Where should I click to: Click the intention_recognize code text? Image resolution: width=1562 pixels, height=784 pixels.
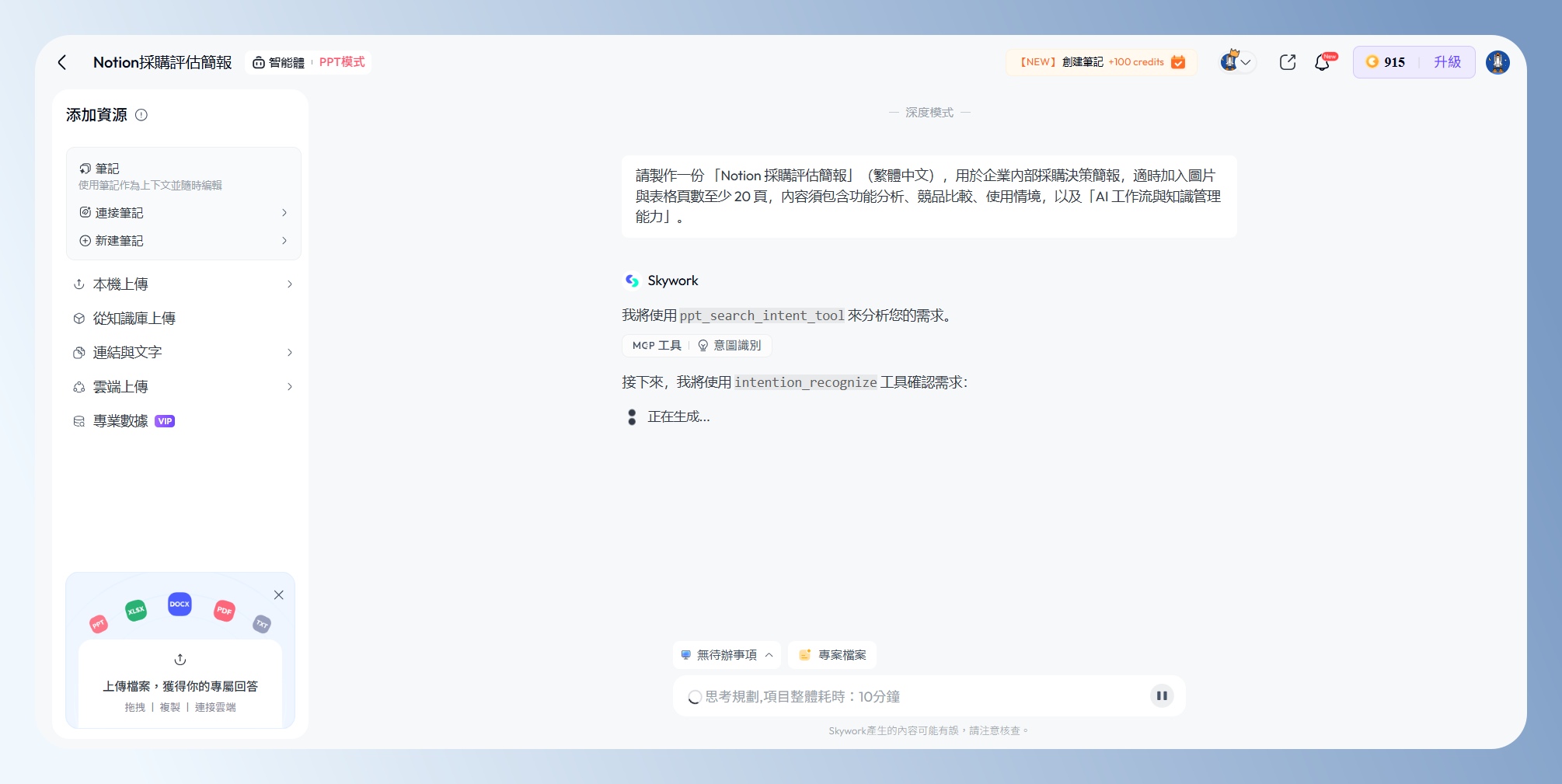(806, 382)
